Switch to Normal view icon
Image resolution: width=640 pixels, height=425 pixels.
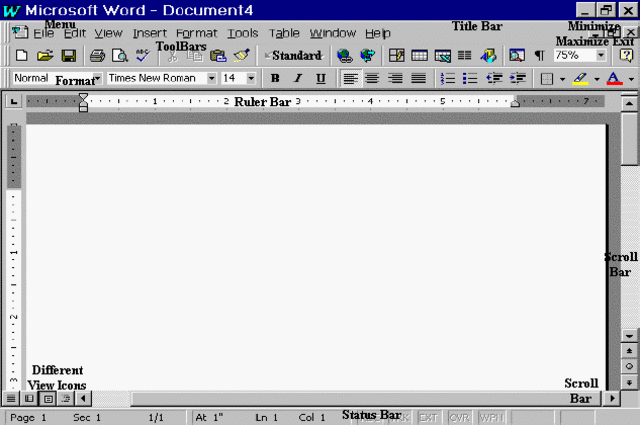coord(11,398)
